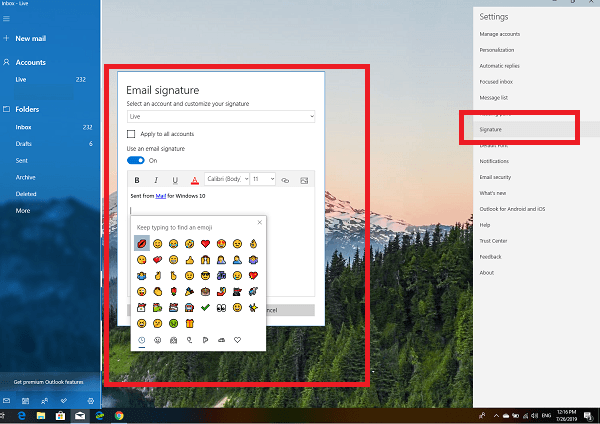The width and height of the screenshot is (600, 424).
Task: Click Get premium Outlook features
Action: (x=49, y=382)
